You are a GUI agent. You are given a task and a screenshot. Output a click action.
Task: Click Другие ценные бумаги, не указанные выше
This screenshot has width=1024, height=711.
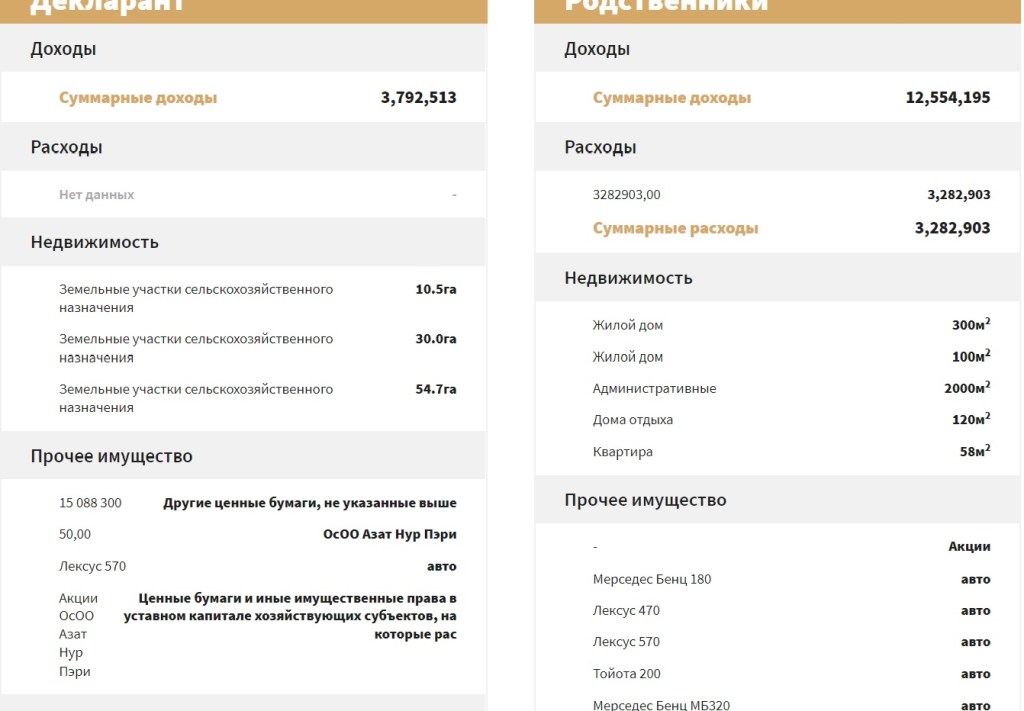coord(309,503)
